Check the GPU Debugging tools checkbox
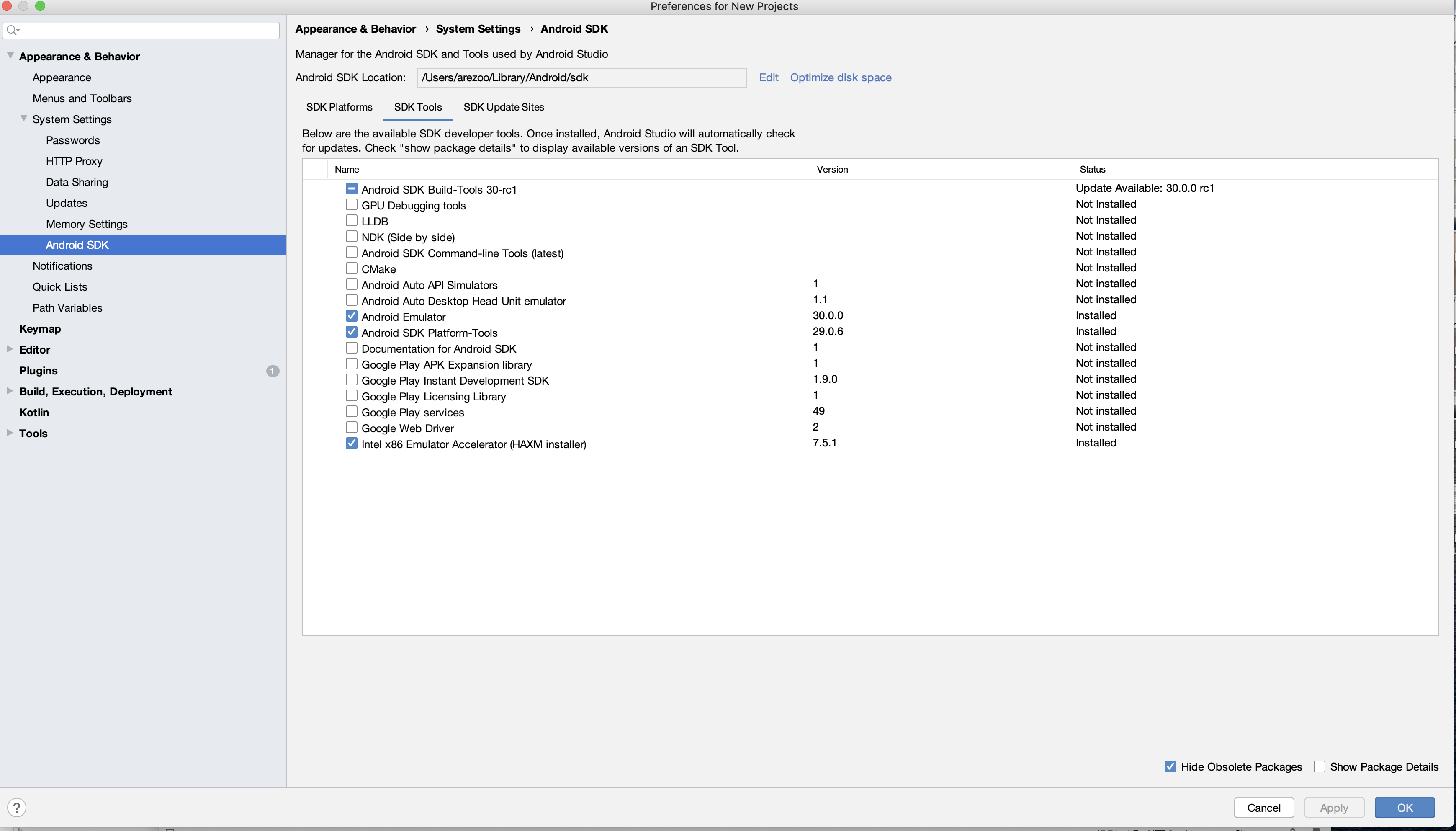This screenshot has height=831, width=1456. point(351,205)
